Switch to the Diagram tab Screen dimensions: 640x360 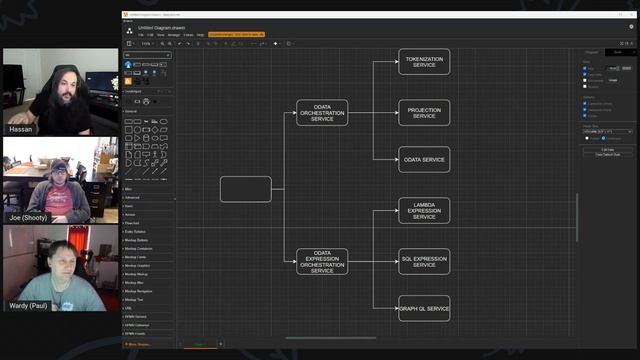592,52
